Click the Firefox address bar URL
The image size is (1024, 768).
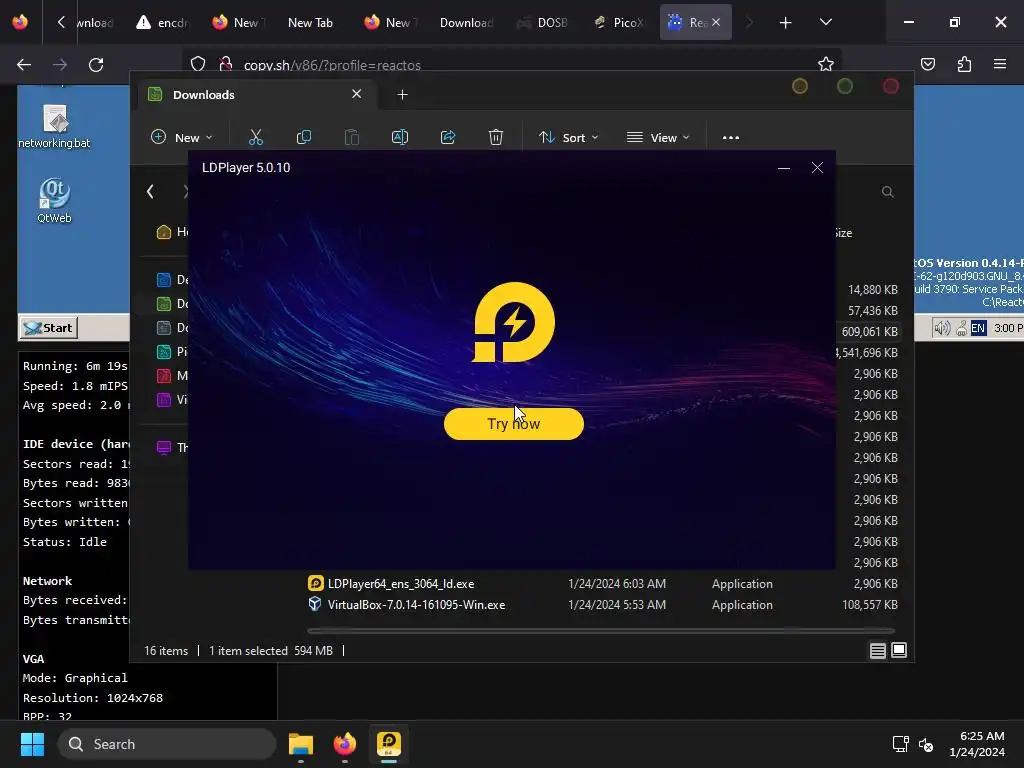click(x=332, y=65)
